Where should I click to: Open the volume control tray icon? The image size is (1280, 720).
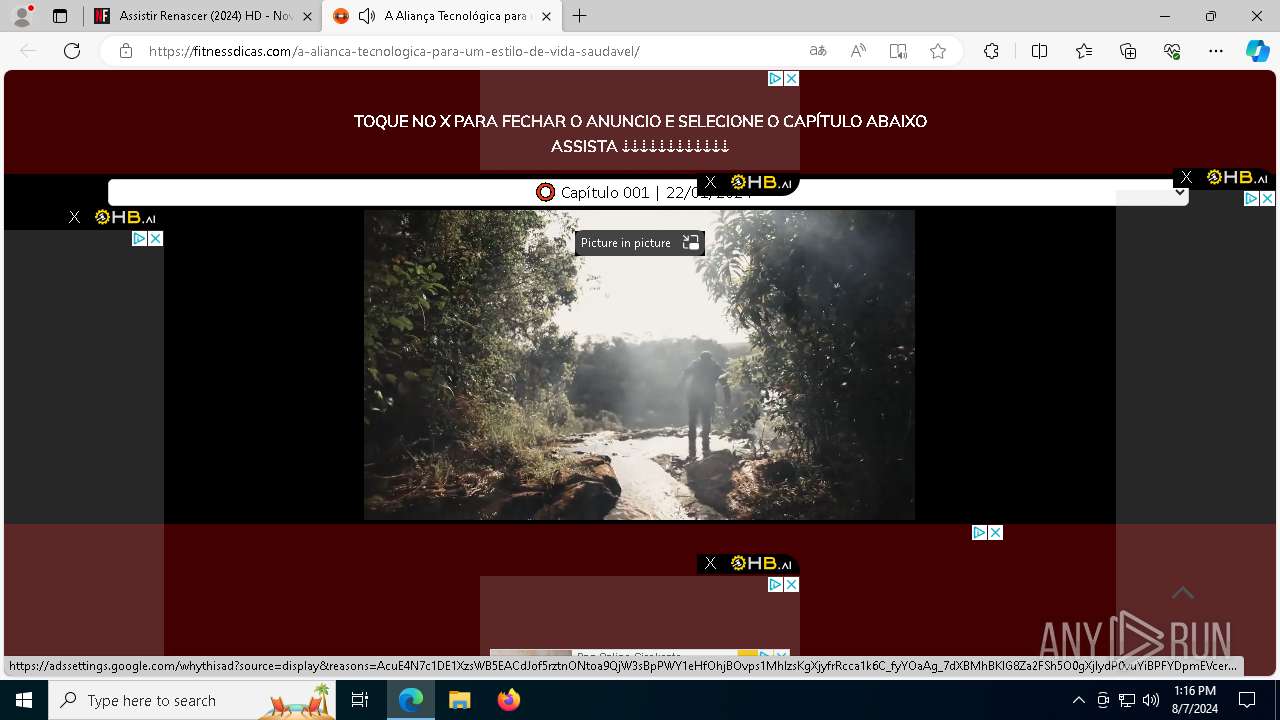click(x=1151, y=700)
